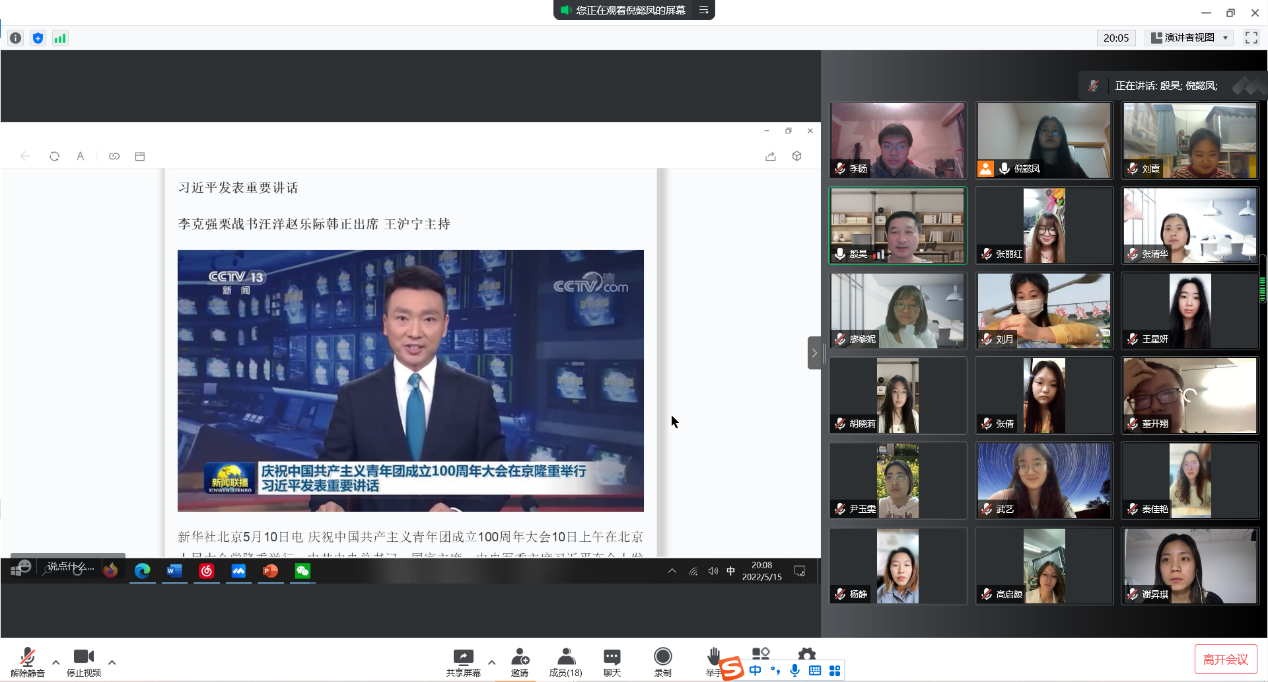The height and width of the screenshot is (682, 1268).
Task: Select 殷昊's highlighted video thumbnail
Action: (897, 225)
